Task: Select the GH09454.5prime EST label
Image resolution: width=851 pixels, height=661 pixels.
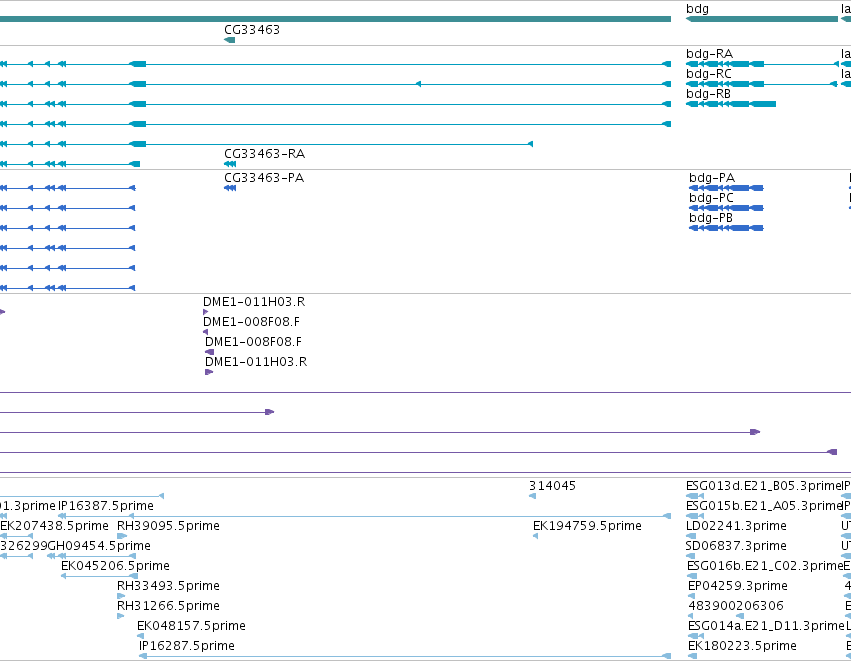Action: pyautogui.click(x=99, y=546)
